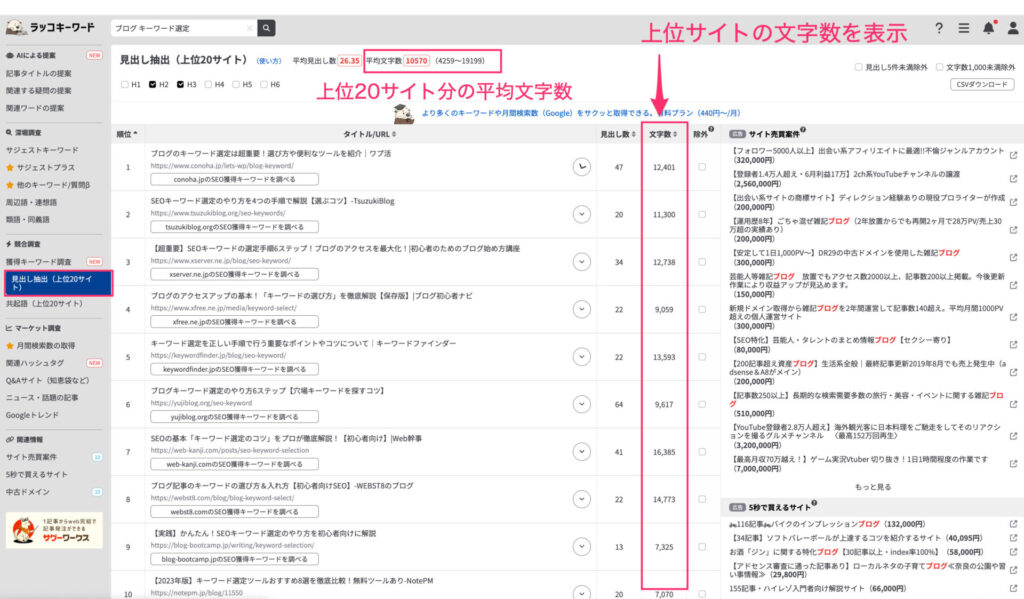Click the search magnifier button
1024x599 pixels.
[266, 28]
